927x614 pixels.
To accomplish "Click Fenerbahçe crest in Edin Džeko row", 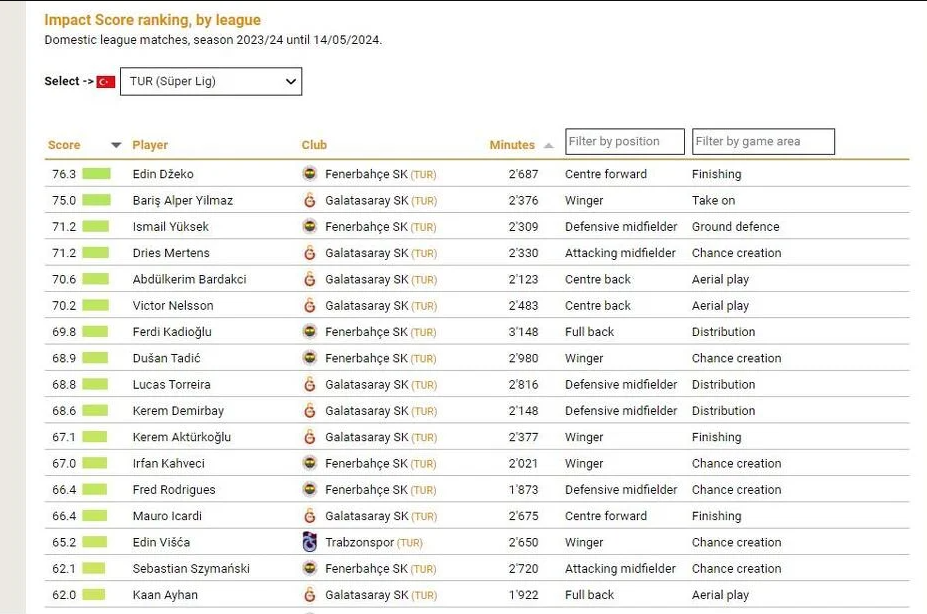I will (x=309, y=174).
